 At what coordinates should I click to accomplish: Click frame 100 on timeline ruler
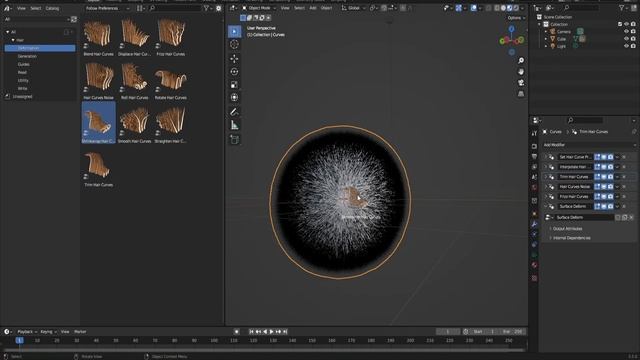click(214, 340)
